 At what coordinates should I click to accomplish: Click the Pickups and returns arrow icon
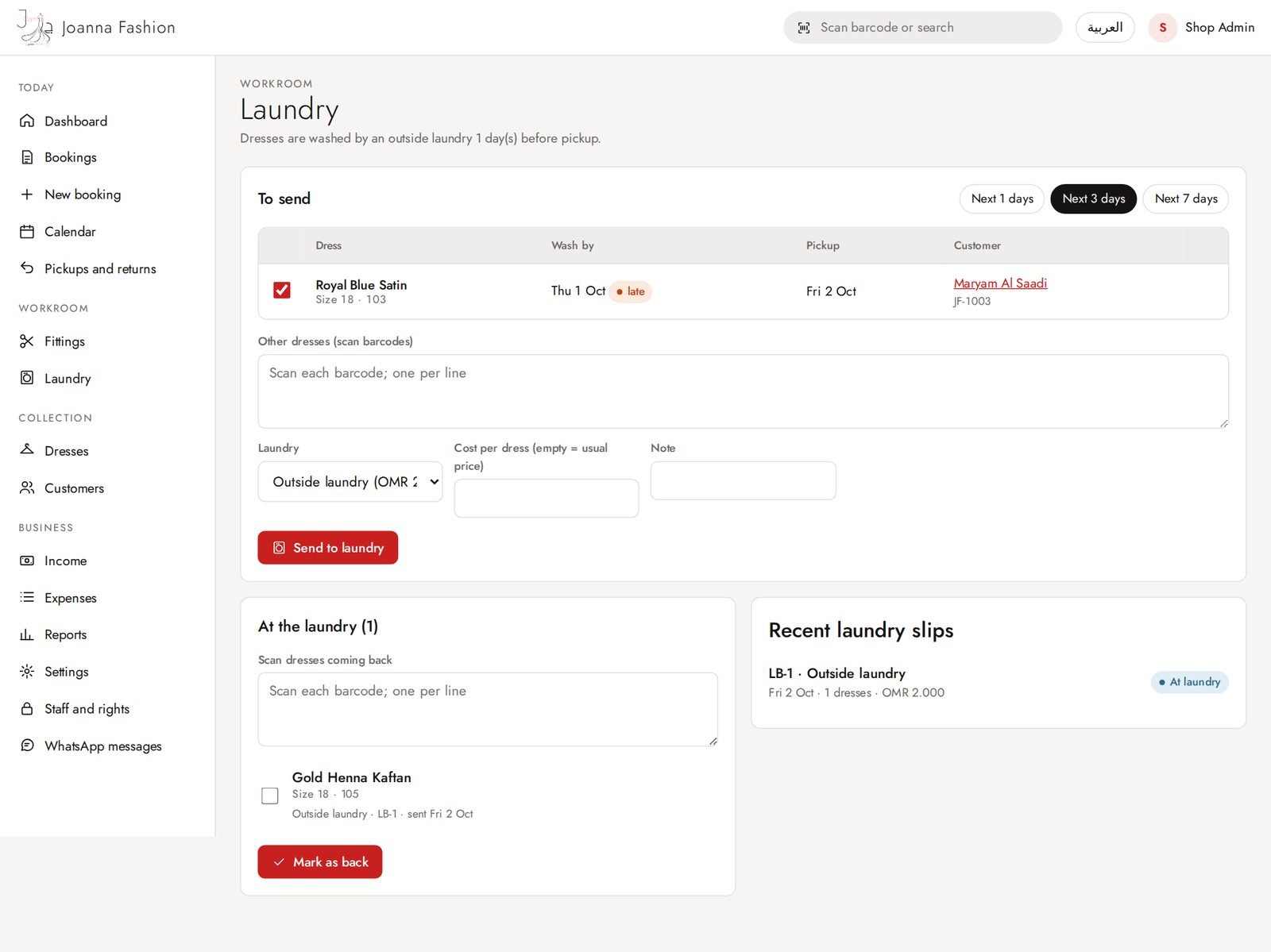[x=27, y=268]
